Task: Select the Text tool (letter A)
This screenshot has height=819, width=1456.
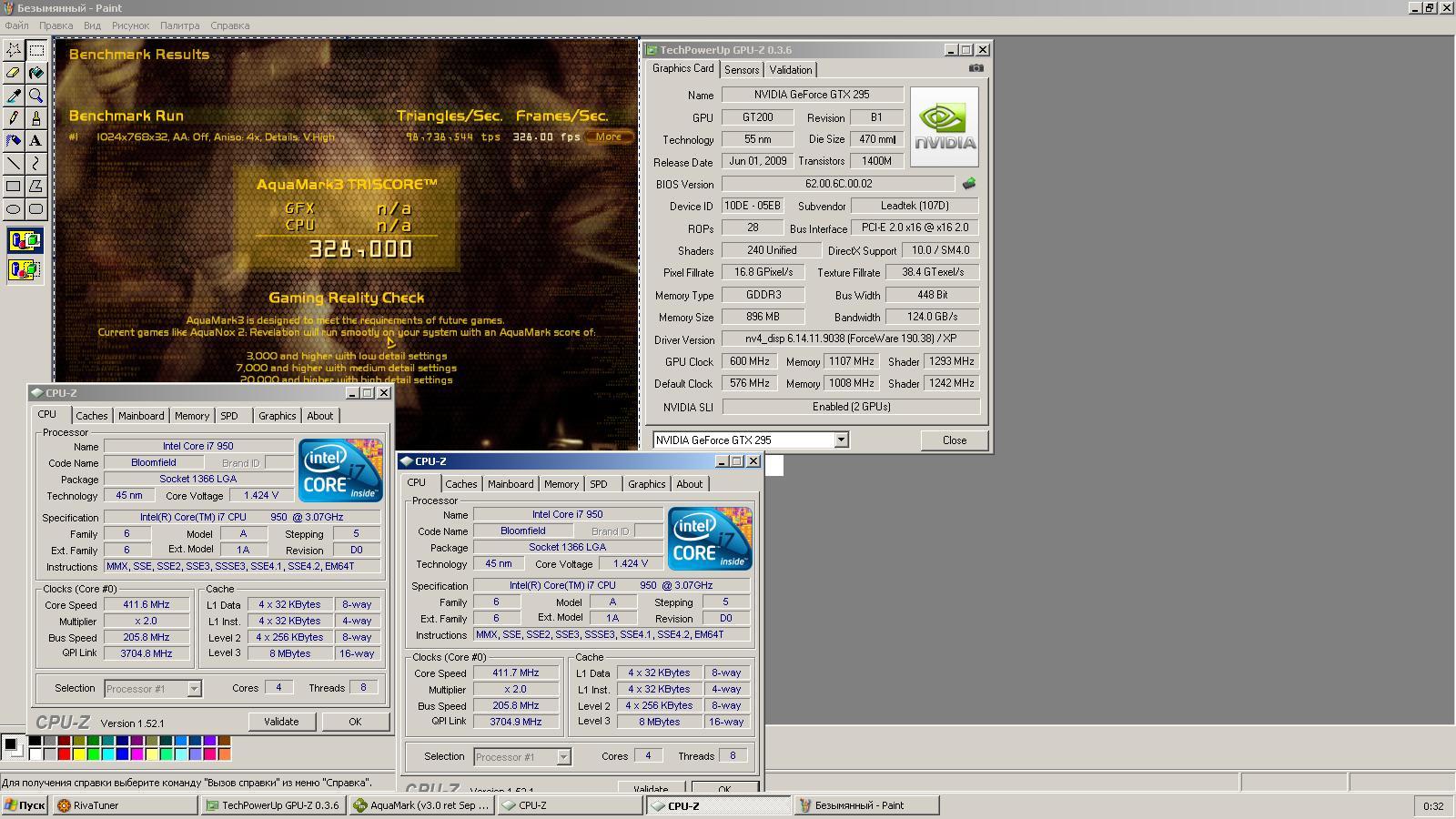Action: click(36, 141)
